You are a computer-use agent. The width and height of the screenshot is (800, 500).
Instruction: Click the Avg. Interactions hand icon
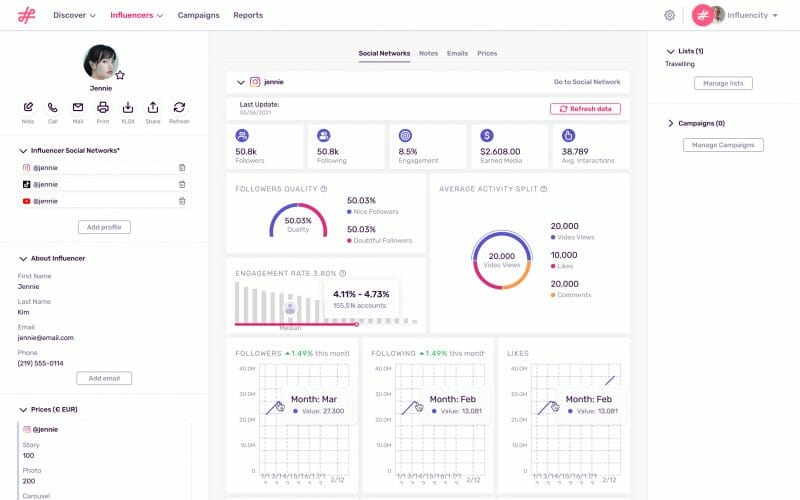point(568,136)
